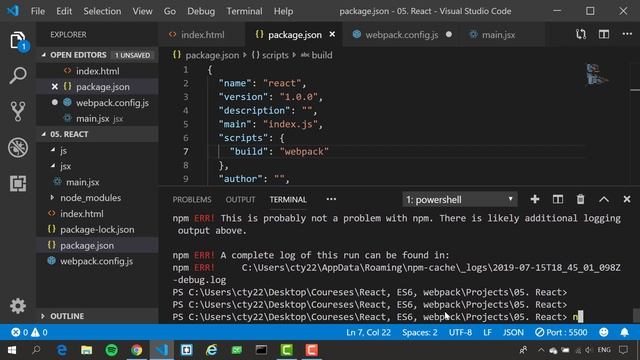Open webpack.config.js in the explorer tree

click(x=97, y=261)
